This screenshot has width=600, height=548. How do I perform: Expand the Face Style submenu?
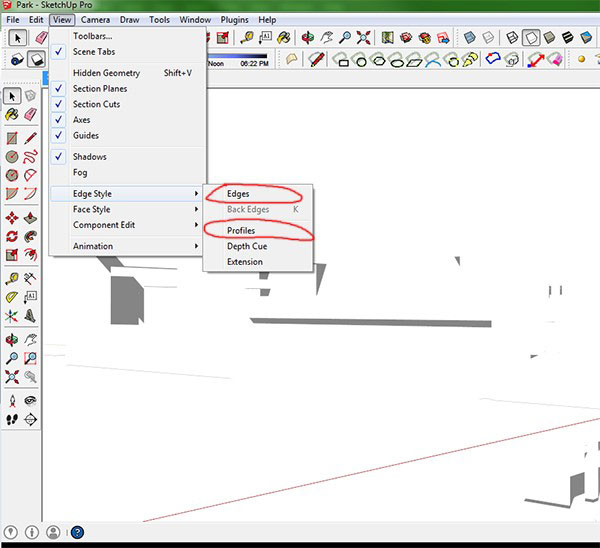coord(91,210)
